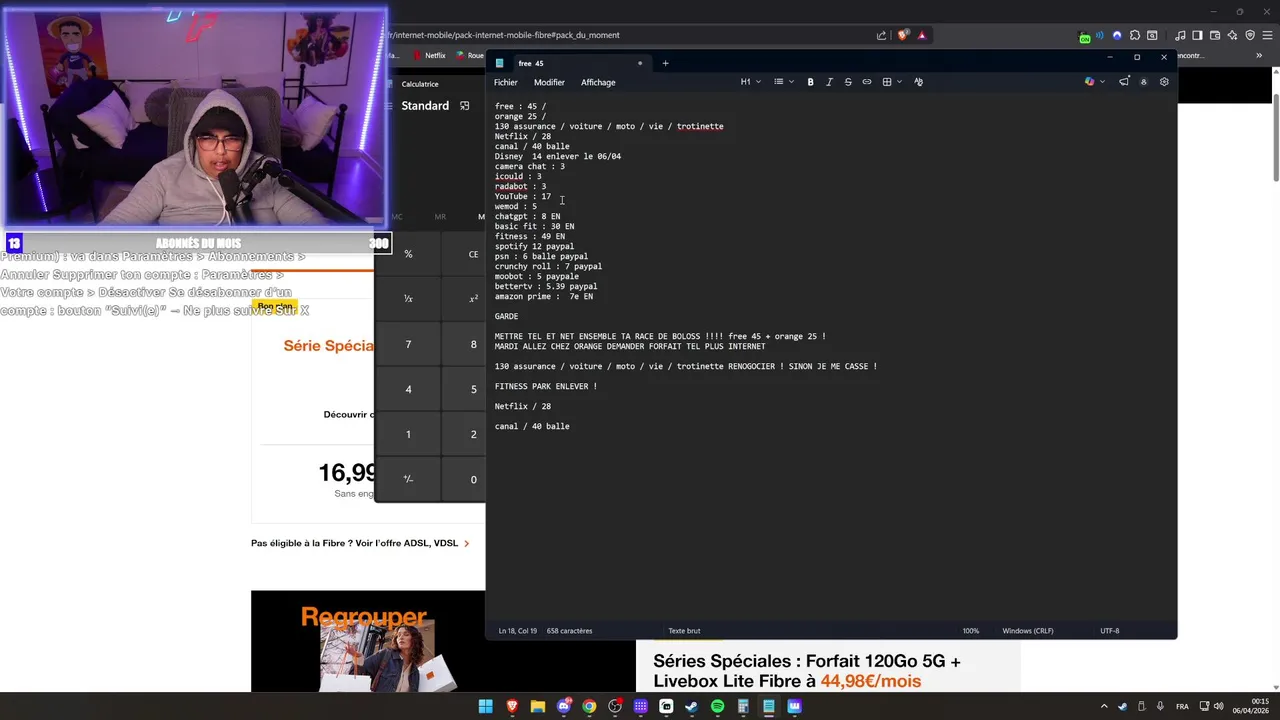Image resolution: width=1280 pixels, height=720 pixels.
Task: Click the 100% zoom level in status bar
Action: pyautogui.click(x=971, y=631)
